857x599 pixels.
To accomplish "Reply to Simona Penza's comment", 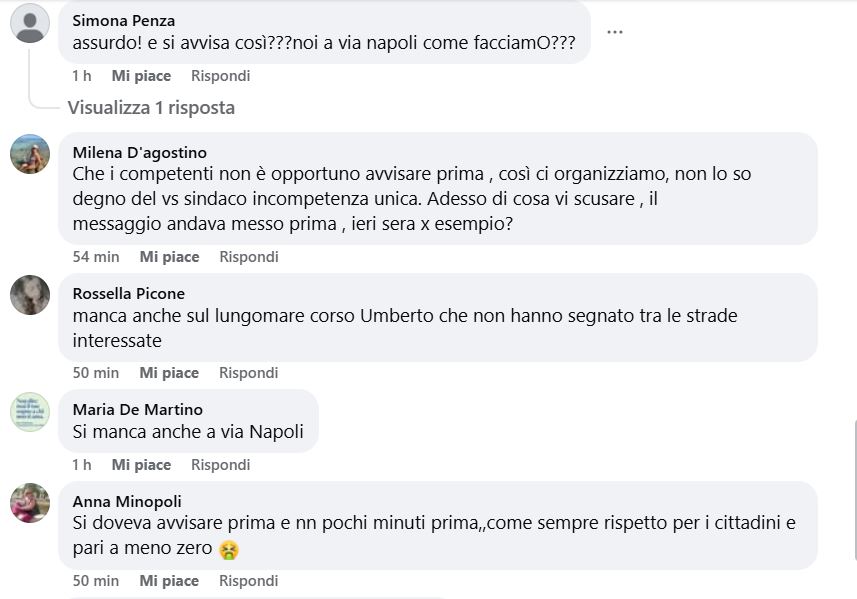I will (x=220, y=76).
